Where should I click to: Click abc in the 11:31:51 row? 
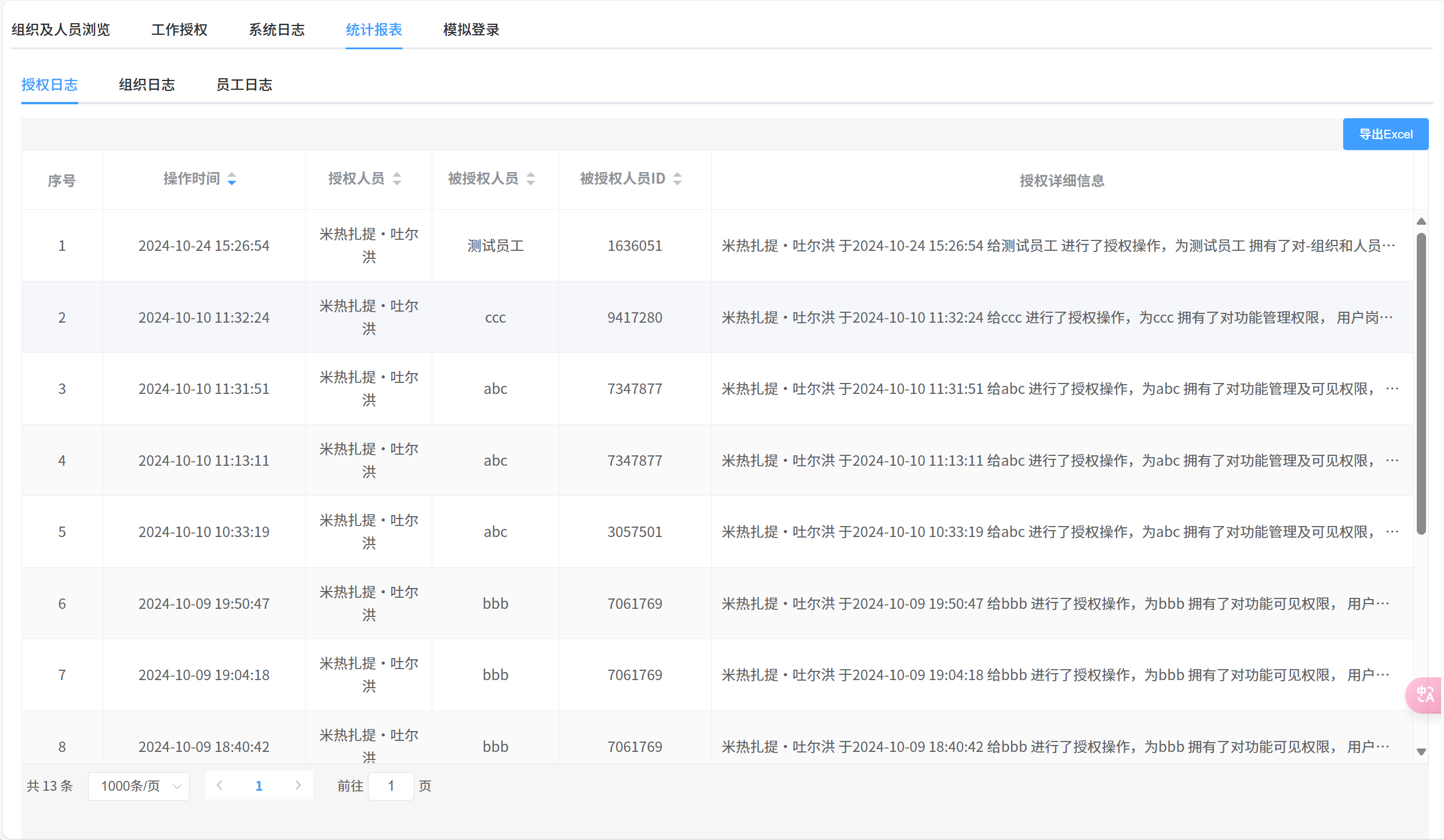pyautogui.click(x=495, y=389)
